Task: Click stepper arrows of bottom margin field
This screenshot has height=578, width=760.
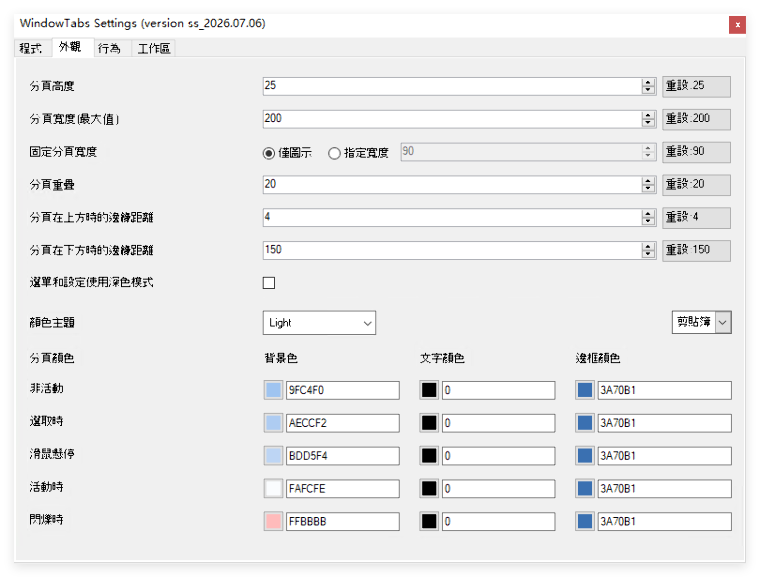Action: pos(648,250)
